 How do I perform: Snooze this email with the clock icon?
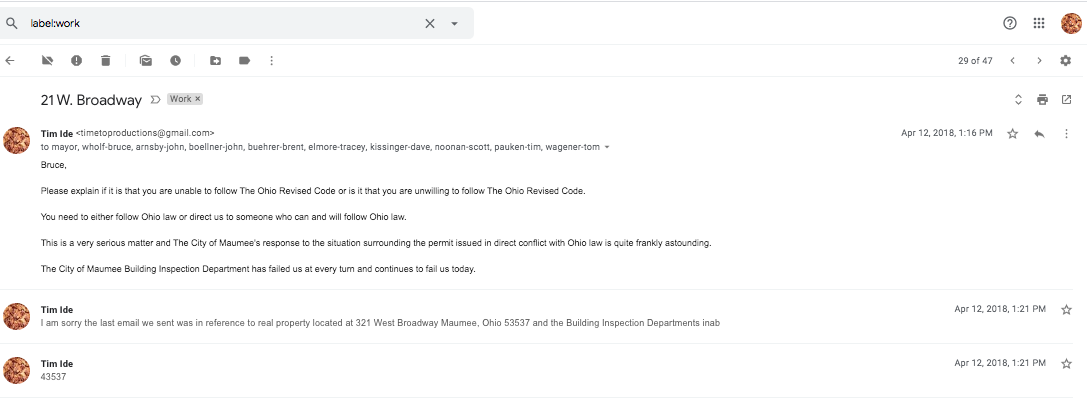(175, 61)
